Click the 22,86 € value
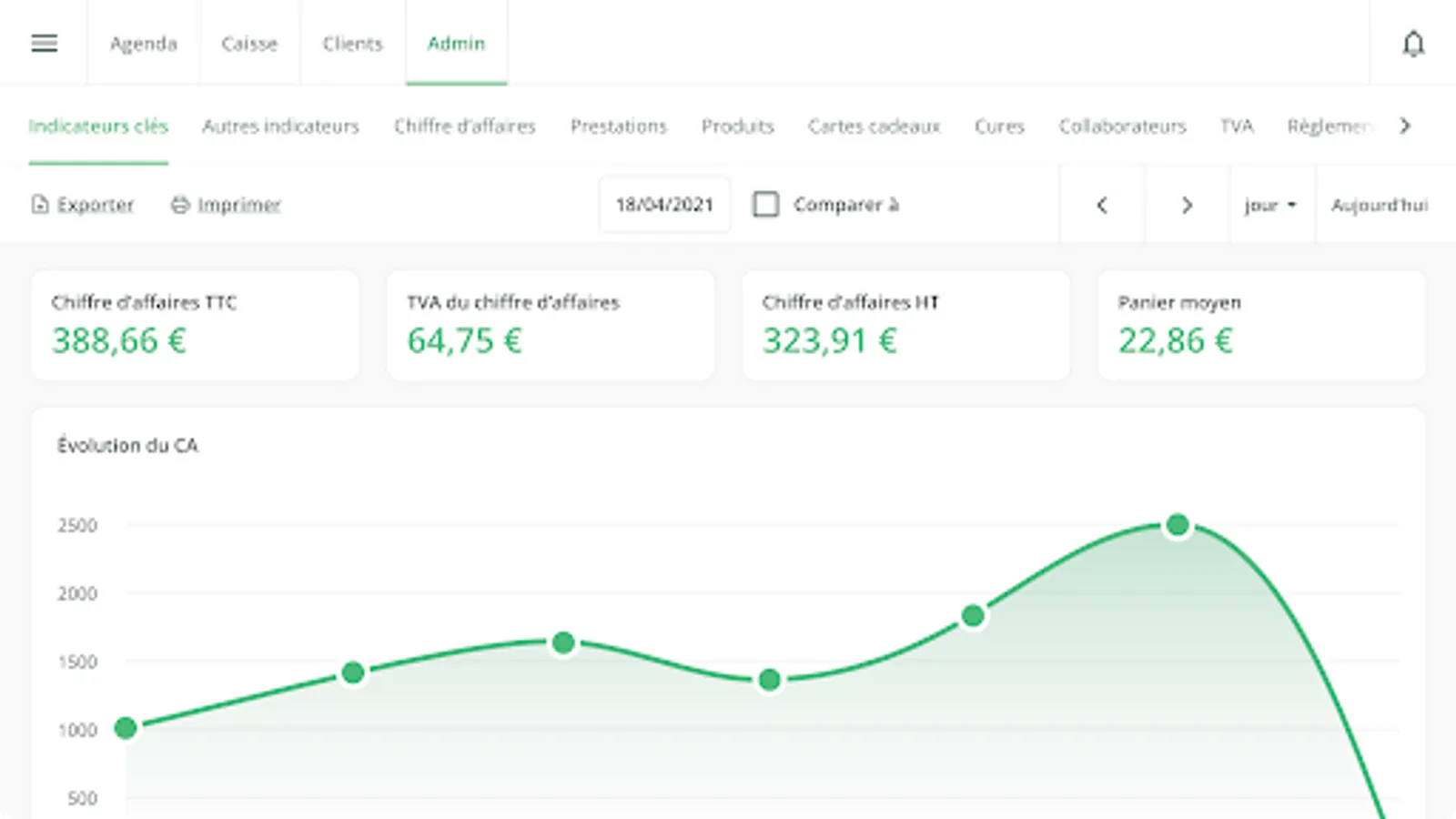1456x819 pixels. click(1176, 341)
